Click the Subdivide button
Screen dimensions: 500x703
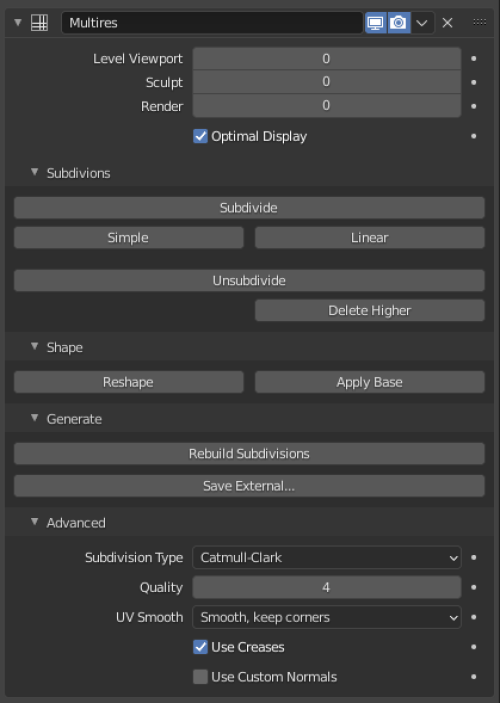coord(249,208)
